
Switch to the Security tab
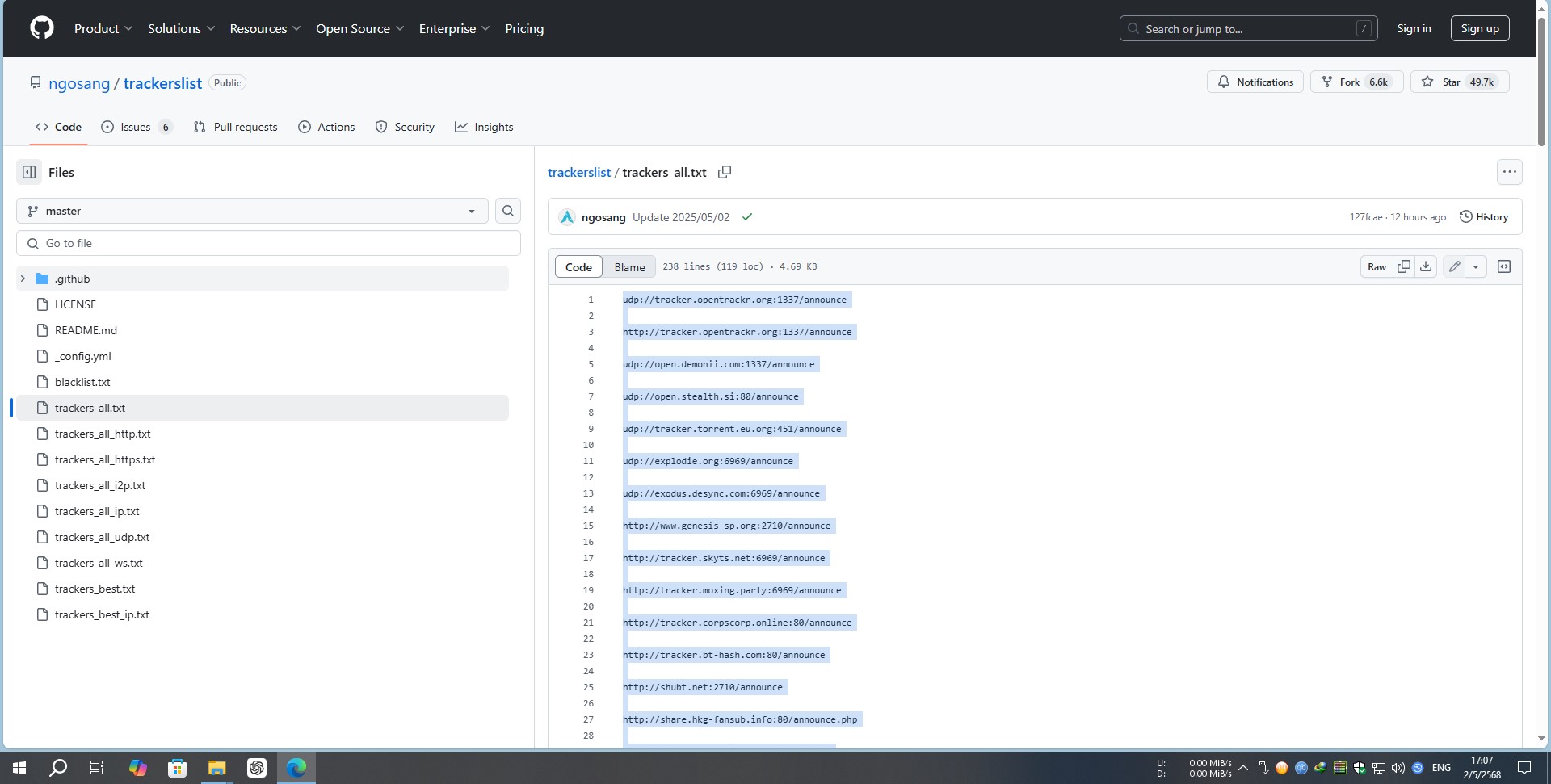tap(405, 127)
